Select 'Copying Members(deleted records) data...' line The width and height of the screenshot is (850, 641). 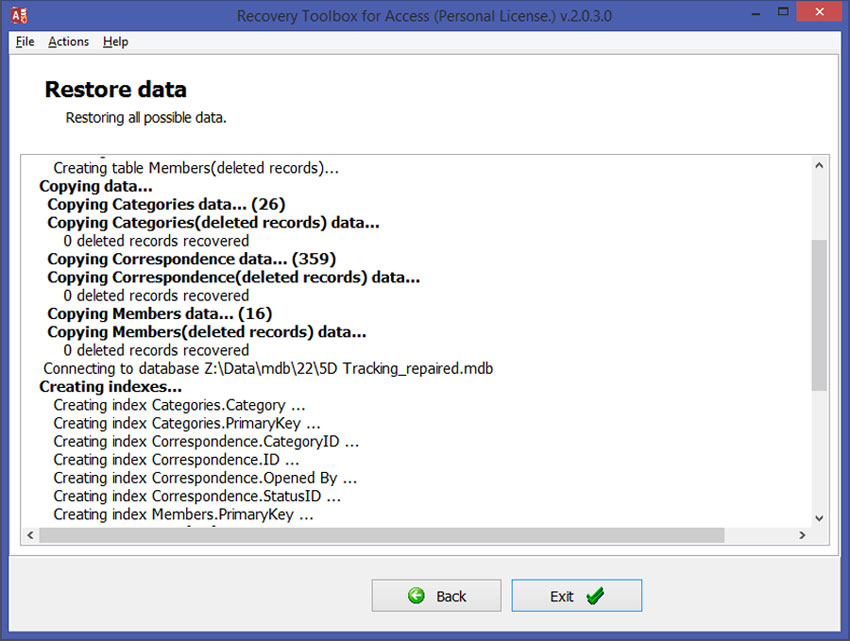(207, 332)
